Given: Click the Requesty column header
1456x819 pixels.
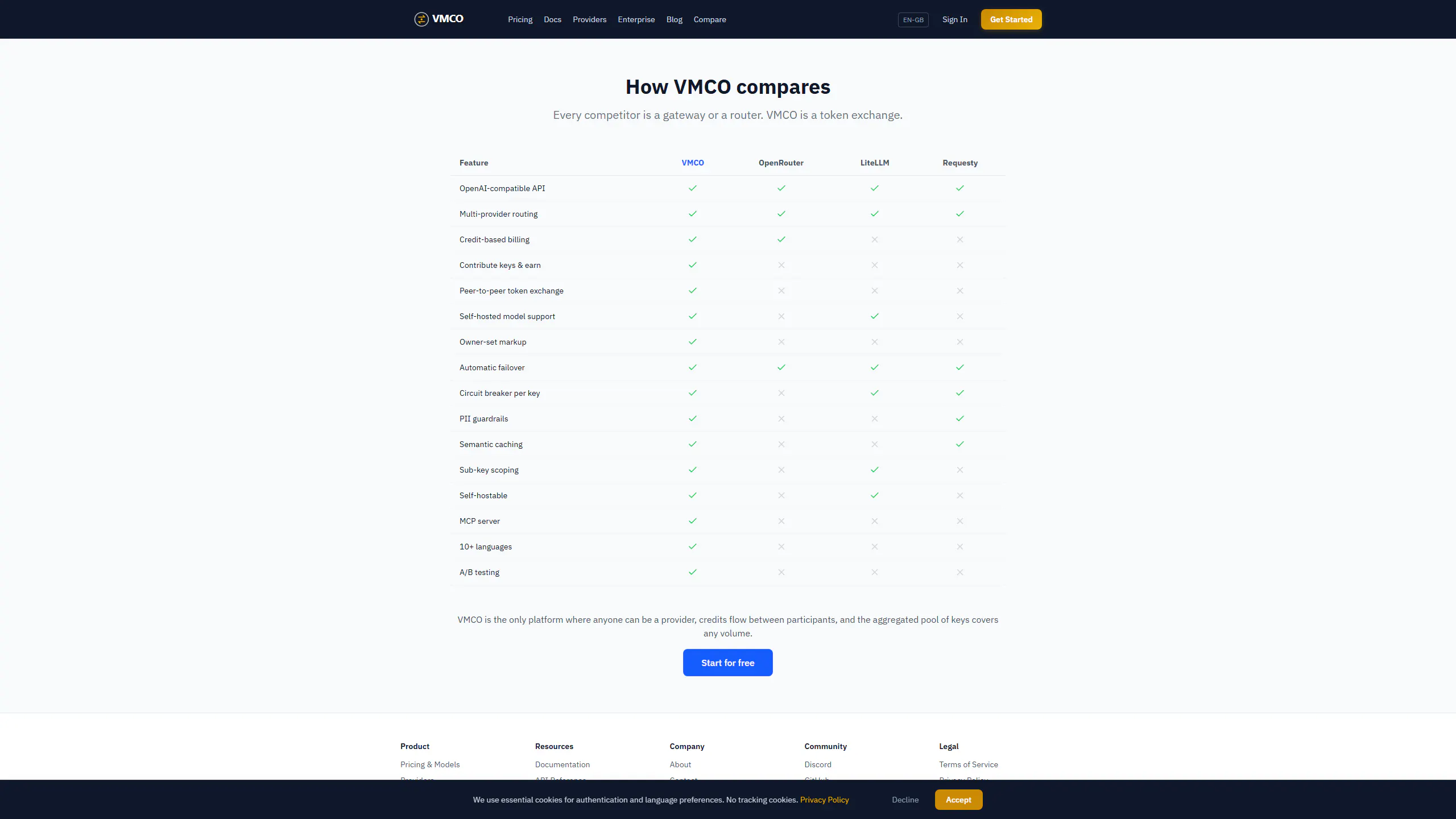Looking at the screenshot, I should (x=960, y=163).
